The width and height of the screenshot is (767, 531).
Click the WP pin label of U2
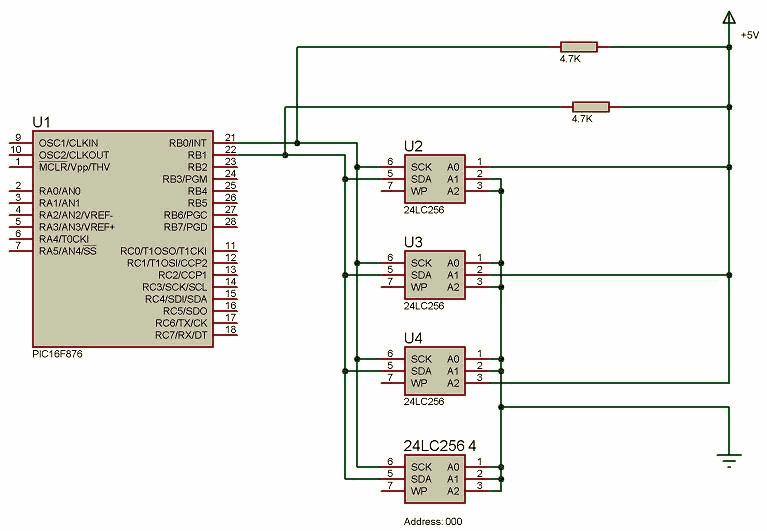coord(419,191)
